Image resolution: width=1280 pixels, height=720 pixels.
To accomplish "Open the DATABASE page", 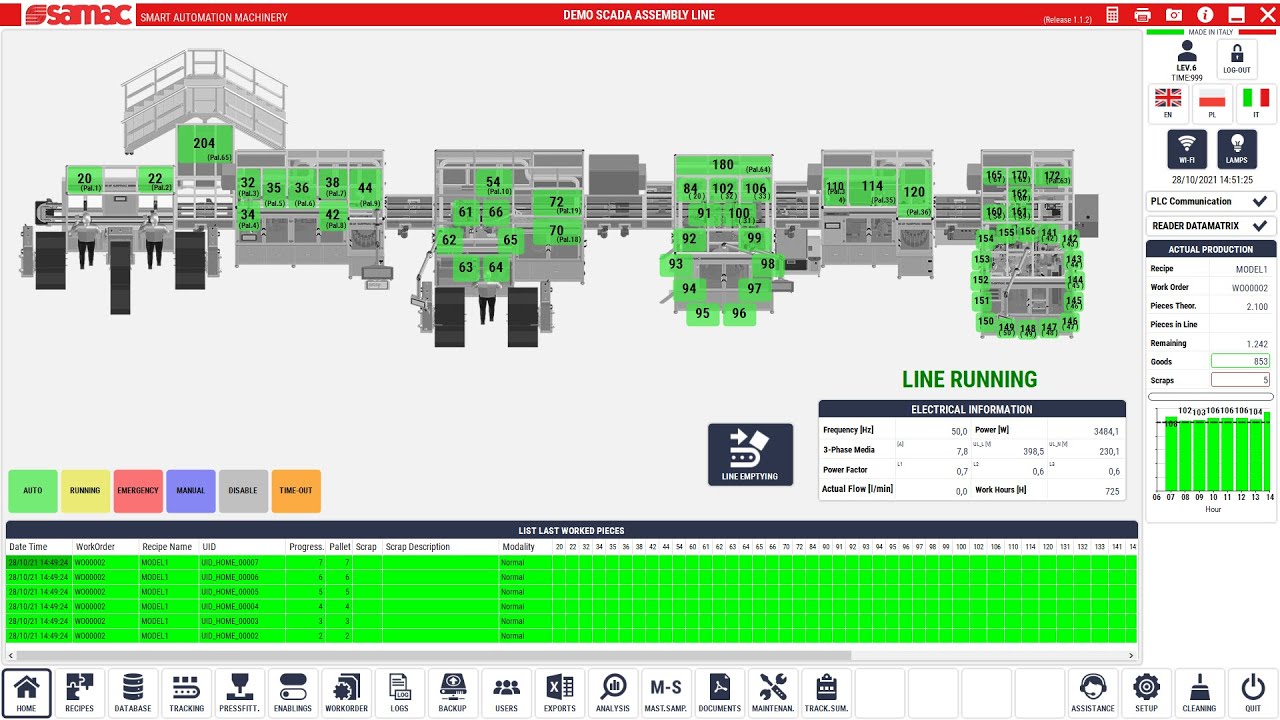I will (x=133, y=693).
